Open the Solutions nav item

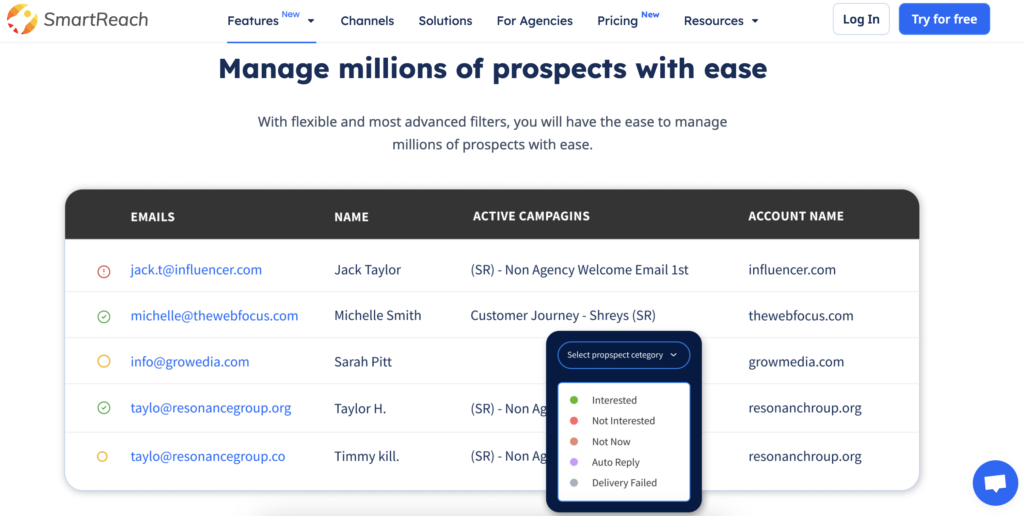[x=445, y=21]
